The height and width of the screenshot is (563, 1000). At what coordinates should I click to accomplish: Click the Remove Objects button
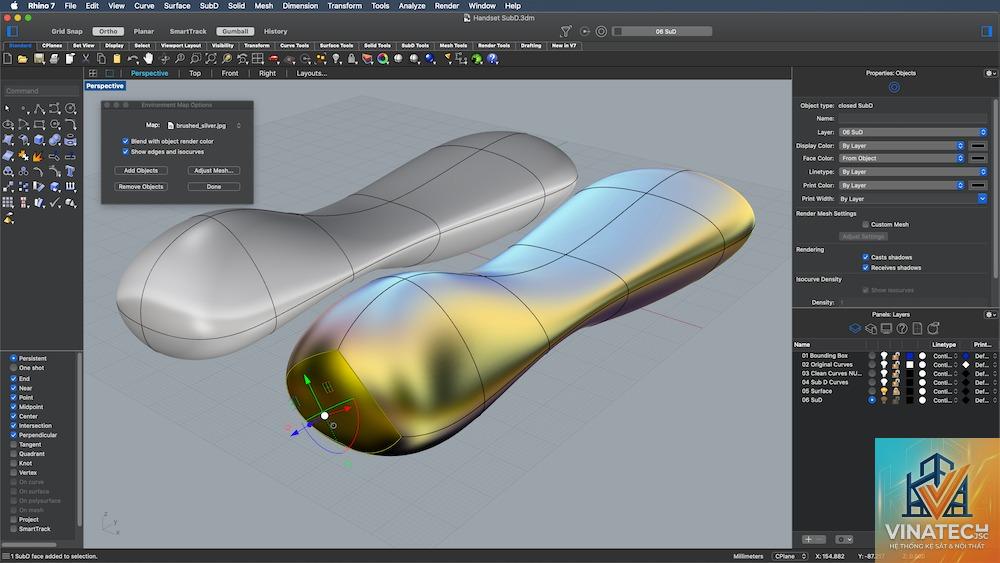click(x=141, y=187)
